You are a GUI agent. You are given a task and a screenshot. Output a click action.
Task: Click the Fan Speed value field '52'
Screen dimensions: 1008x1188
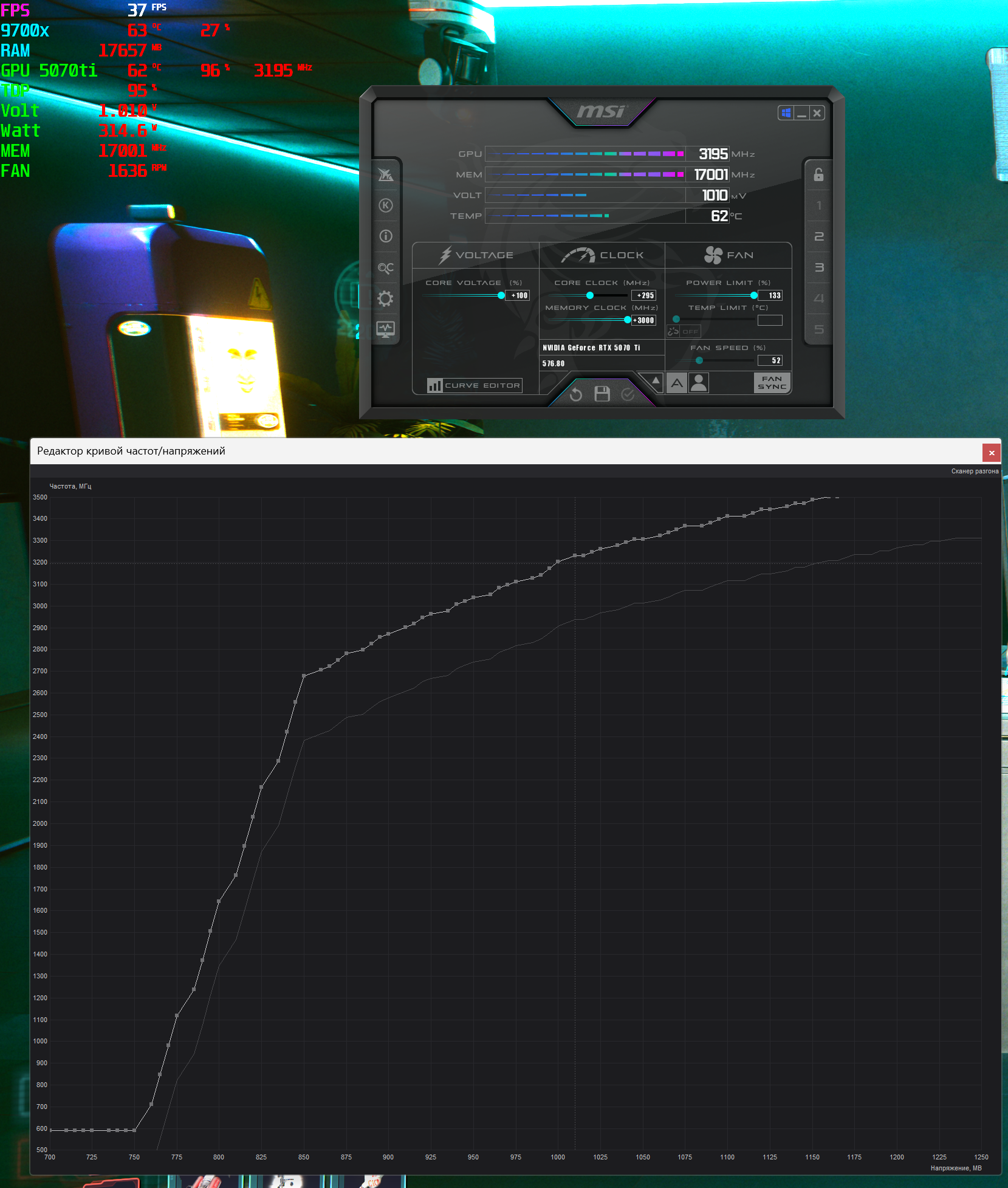click(x=770, y=360)
